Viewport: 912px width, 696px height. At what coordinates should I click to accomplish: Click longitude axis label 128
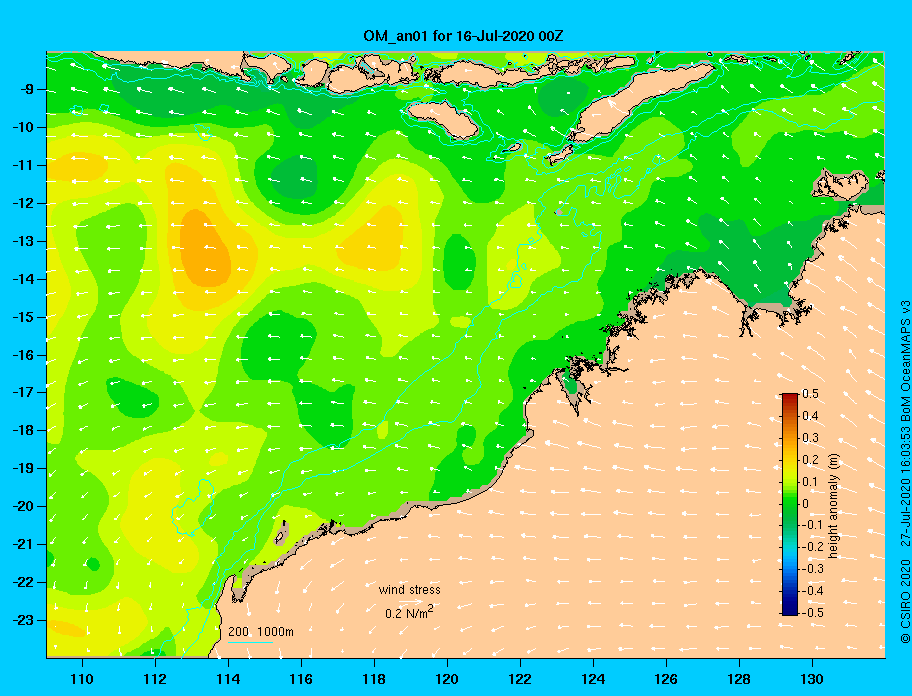click(739, 679)
